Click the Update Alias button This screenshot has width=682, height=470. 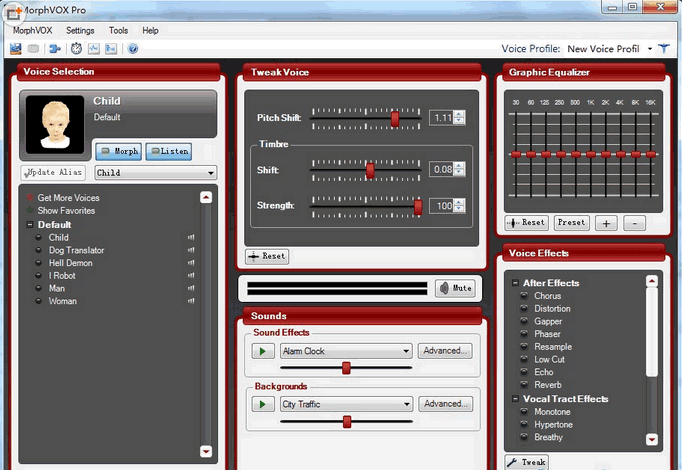point(53,173)
